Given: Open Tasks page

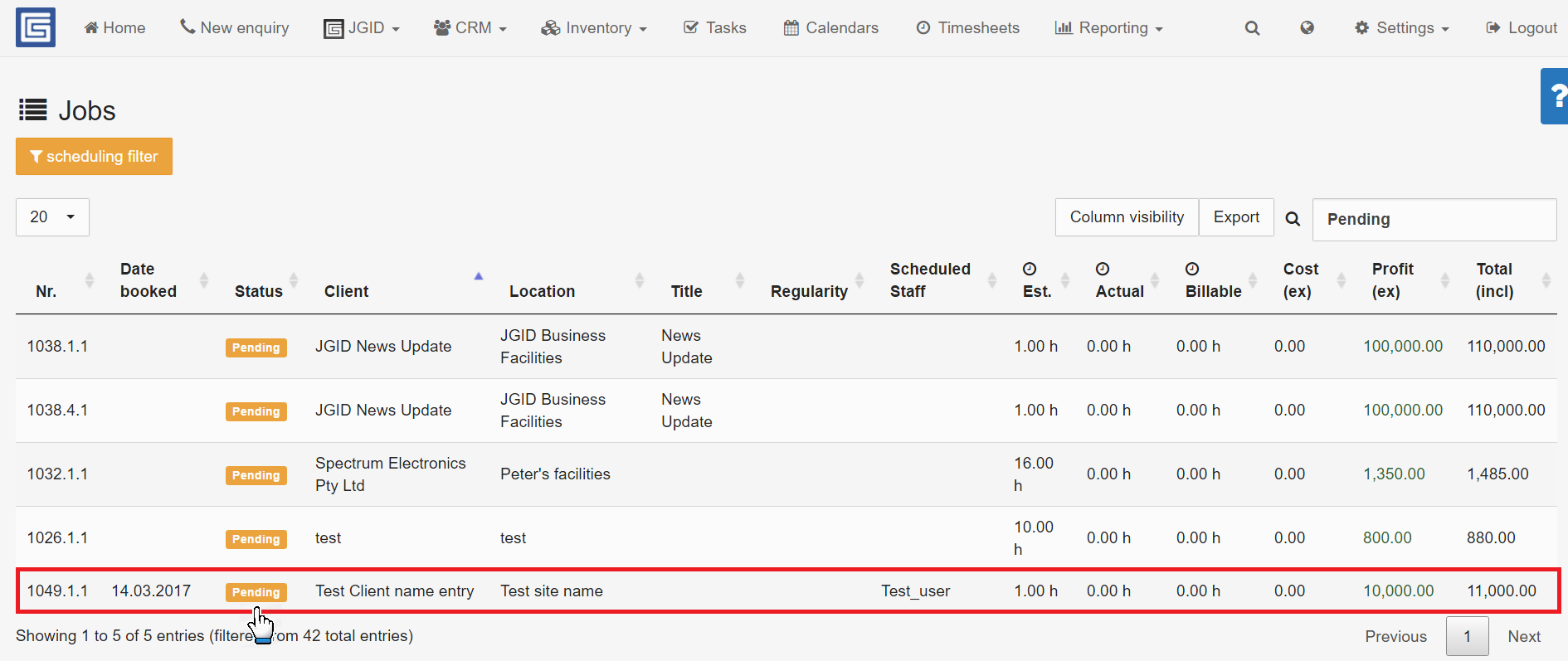Looking at the screenshot, I should (x=714, y=28).
